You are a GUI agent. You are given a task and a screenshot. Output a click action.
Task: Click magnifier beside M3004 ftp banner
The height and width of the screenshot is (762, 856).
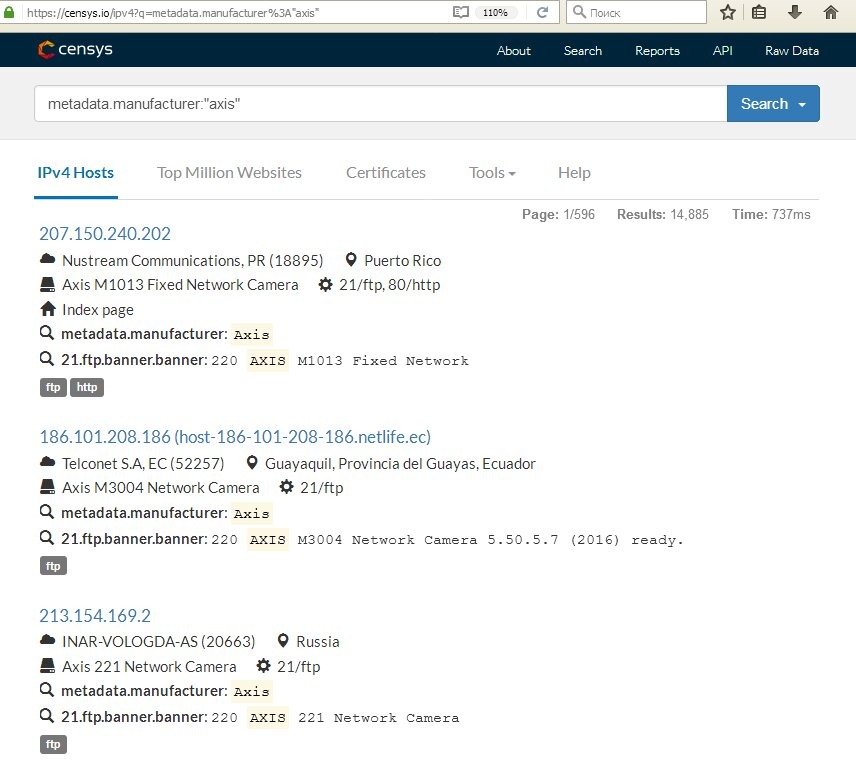point(47,538)
